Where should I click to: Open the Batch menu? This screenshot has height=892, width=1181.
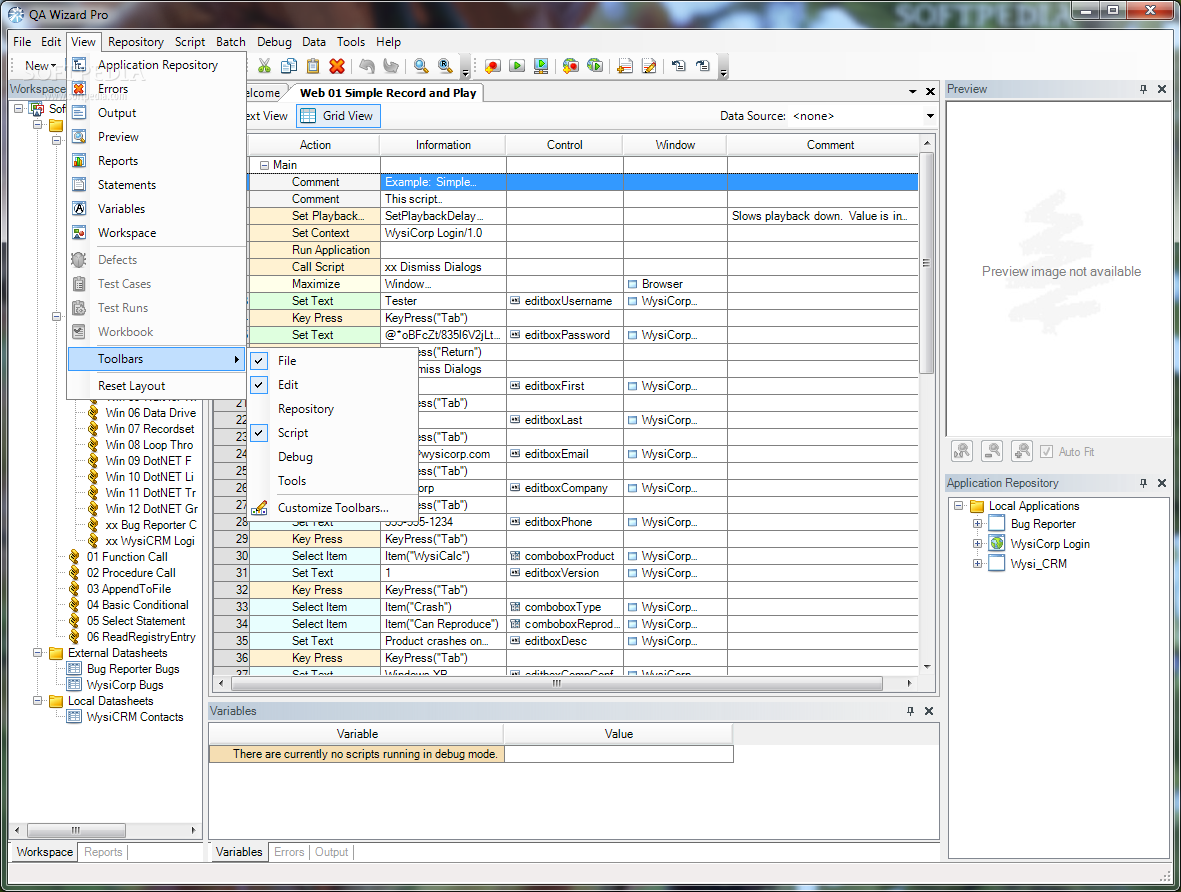[x=230, y=42]
